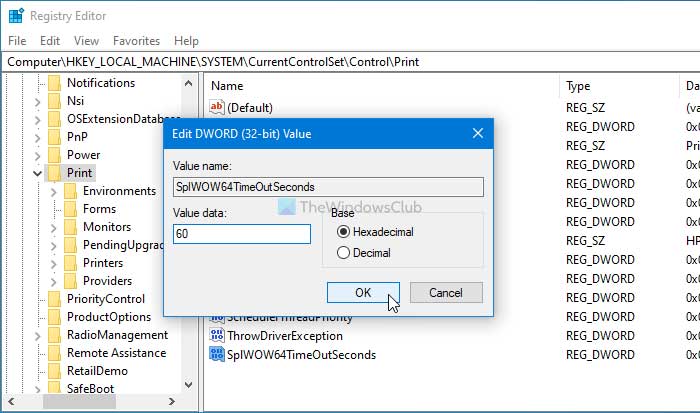Open the Favorites menu
Viewport: 700px width, 413px height.
pos(136,41)
